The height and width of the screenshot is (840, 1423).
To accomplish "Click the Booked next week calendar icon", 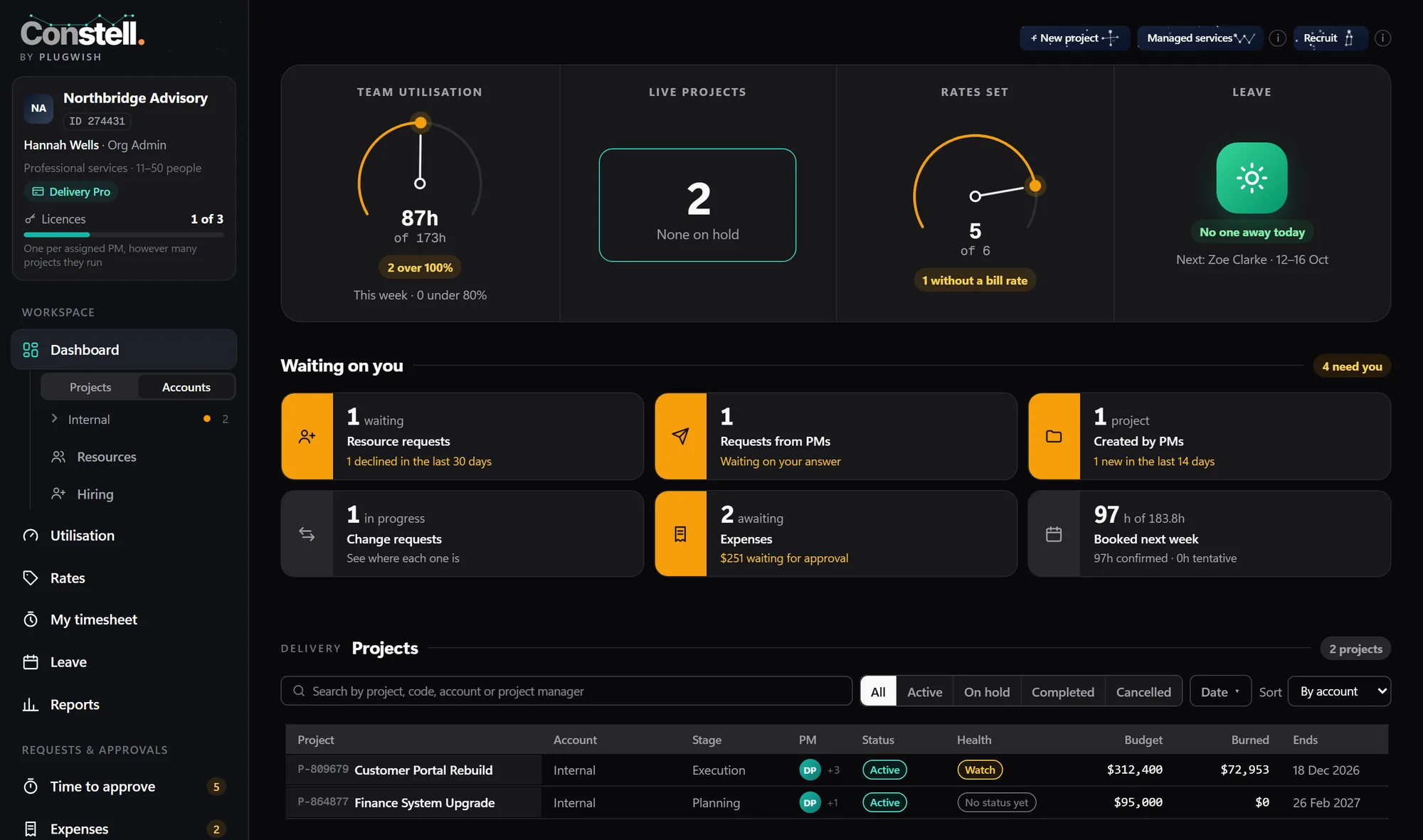I will (1054, 534).
